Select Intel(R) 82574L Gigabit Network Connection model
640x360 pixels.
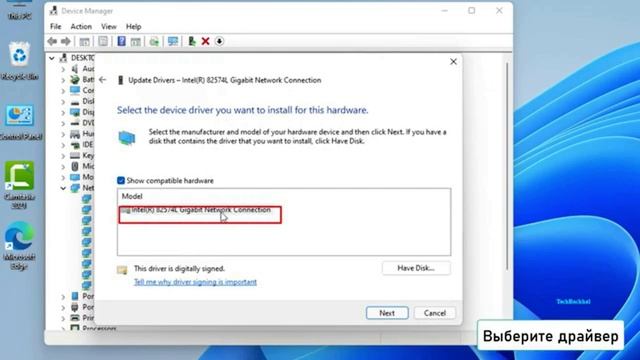coord(200,210)
